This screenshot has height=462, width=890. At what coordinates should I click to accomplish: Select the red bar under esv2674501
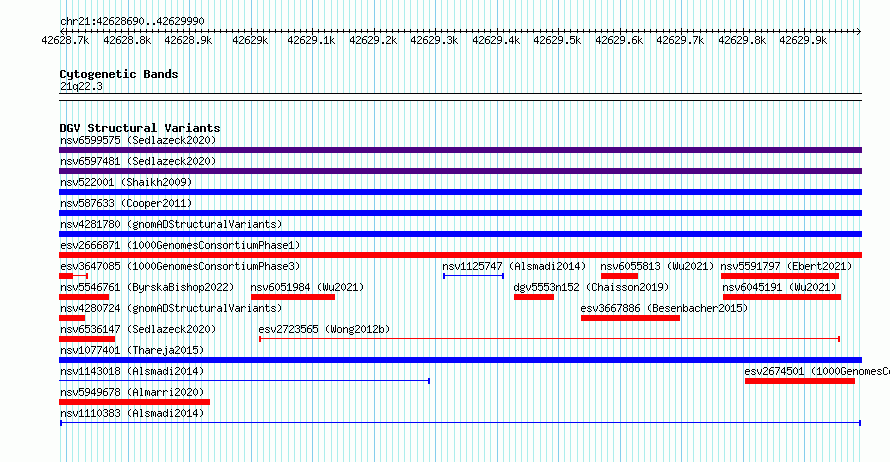tap(800, 381)
